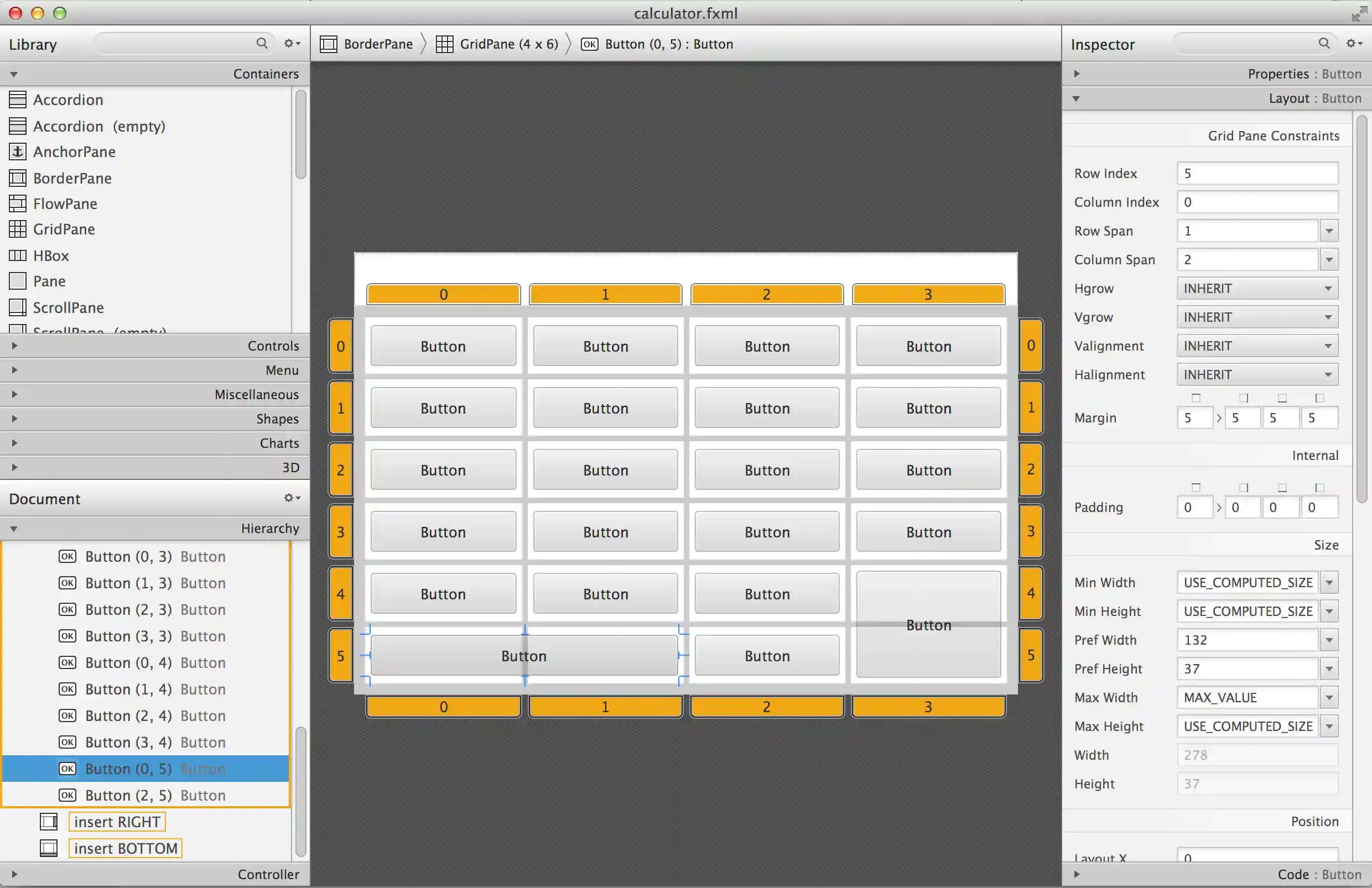Open the Column Span dropdown arrow
The image size is (1372, 888).
point(1329,260)
